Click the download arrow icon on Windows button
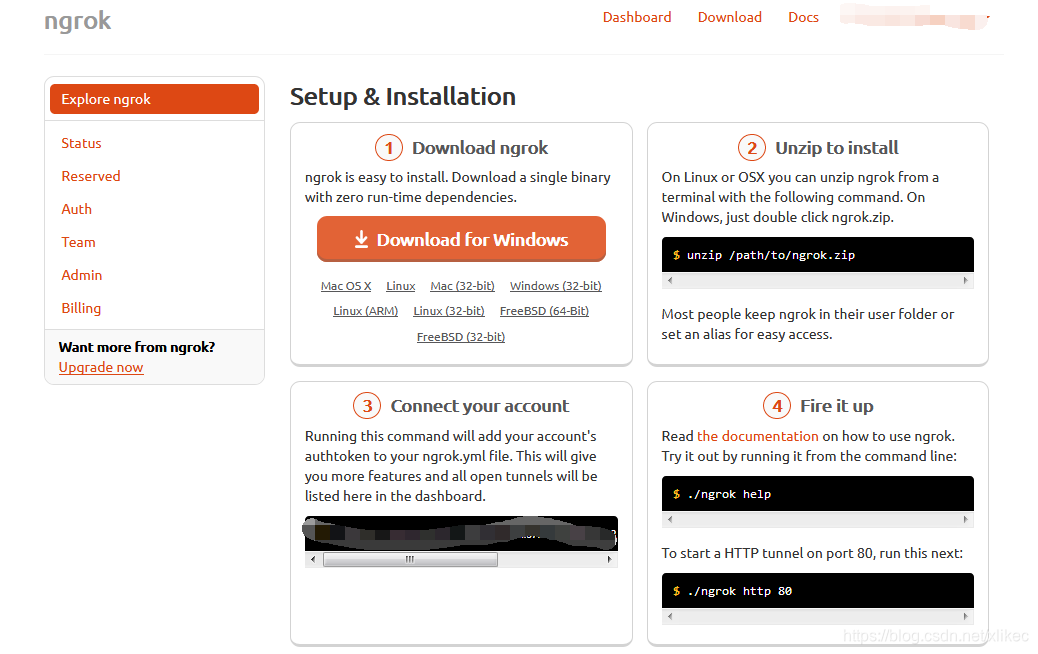1038x654 pixels. pos(361,239)
